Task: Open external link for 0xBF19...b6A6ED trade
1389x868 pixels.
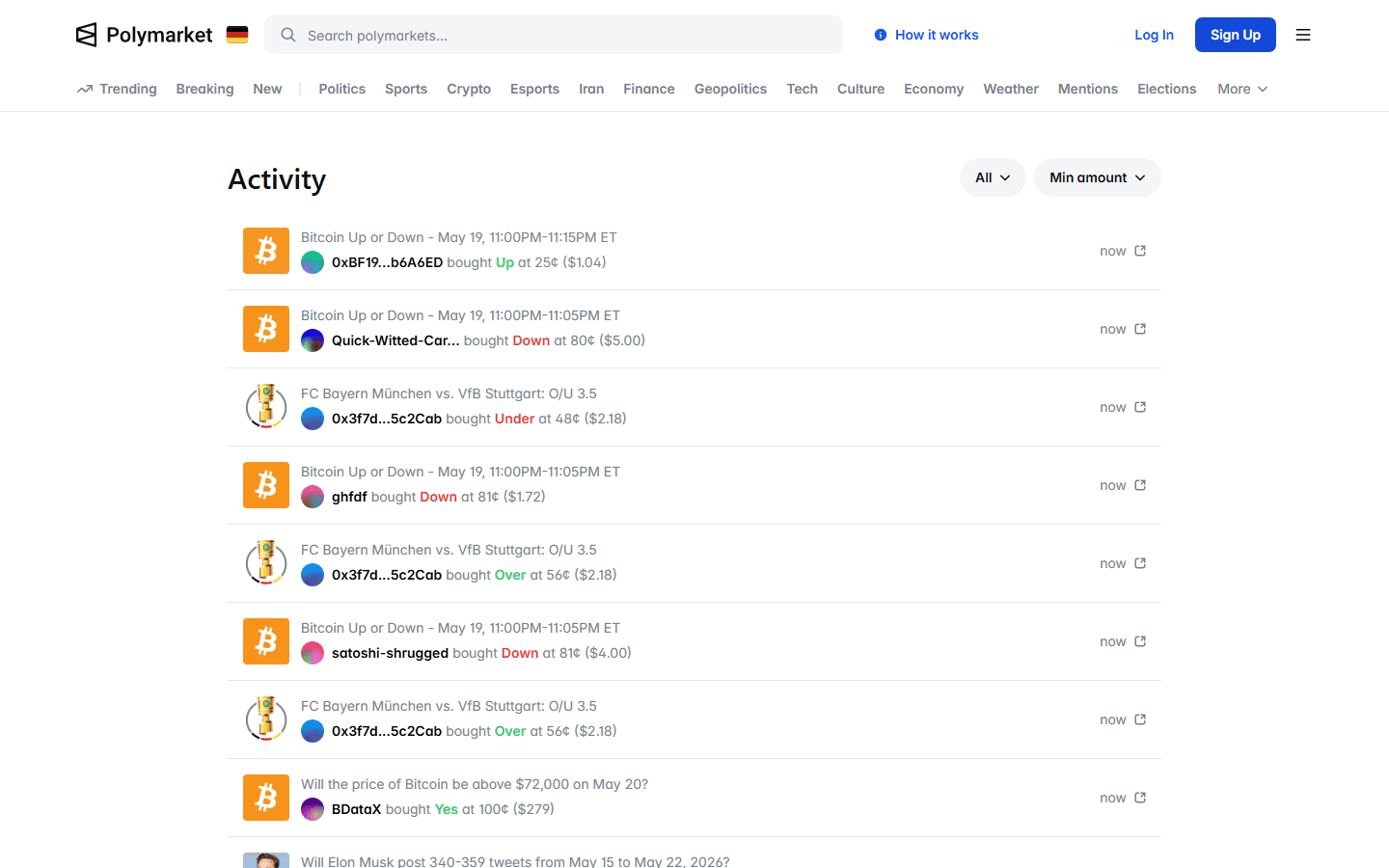Action: pyautogui.click(x=1140, y=251)
